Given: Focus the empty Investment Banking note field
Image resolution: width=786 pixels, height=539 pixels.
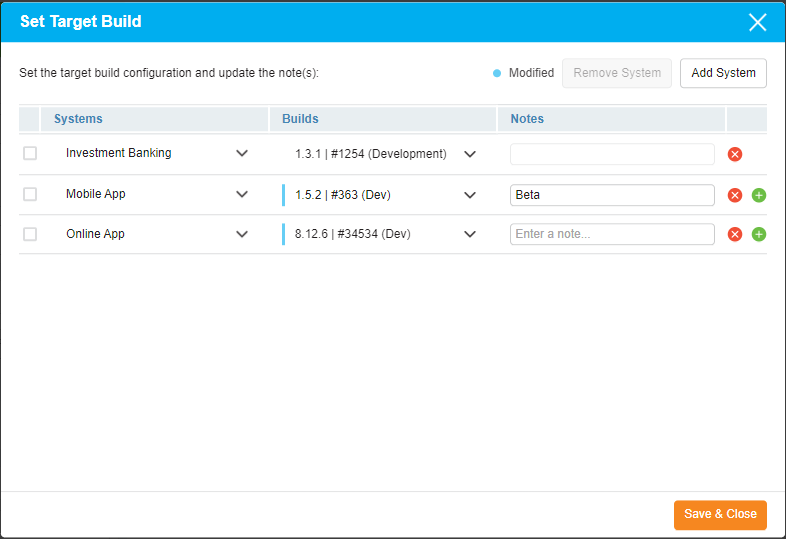Looking at the screenshot, I should click(612, 154).
